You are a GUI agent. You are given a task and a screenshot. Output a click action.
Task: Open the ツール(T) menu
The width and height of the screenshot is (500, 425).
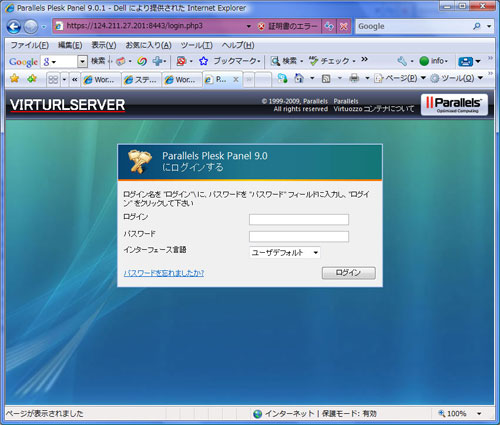coord(196,45)
